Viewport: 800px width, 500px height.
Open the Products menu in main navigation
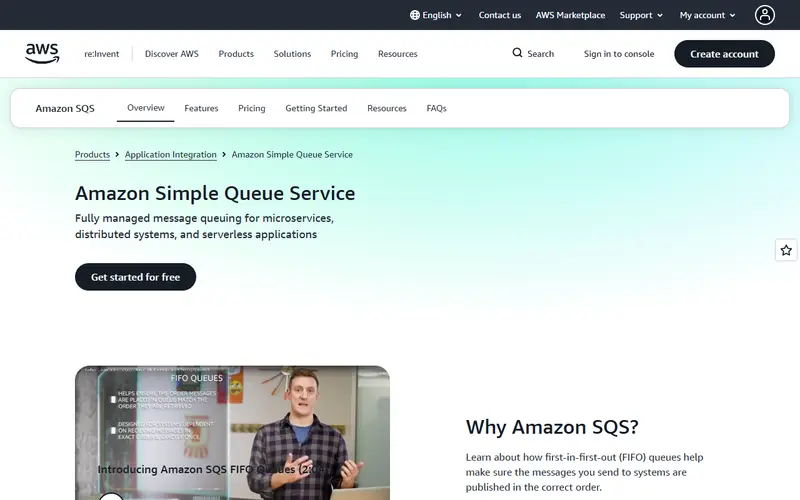[x=236, y=54]
